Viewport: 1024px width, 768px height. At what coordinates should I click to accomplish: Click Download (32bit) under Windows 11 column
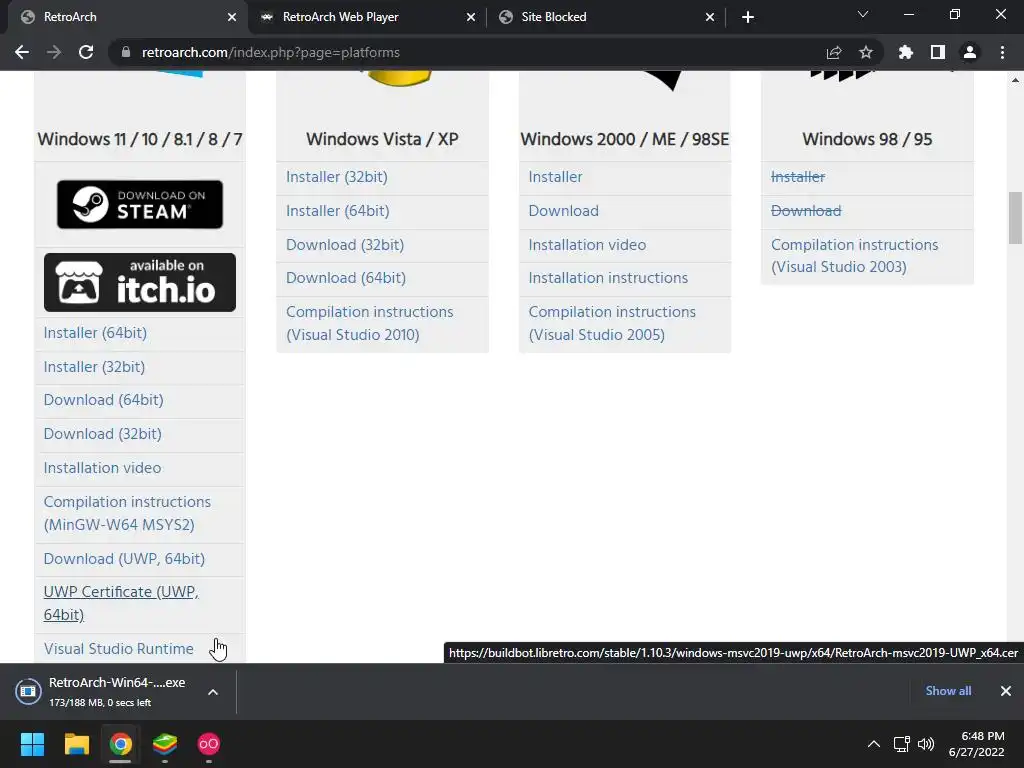[x=103, y=434]
